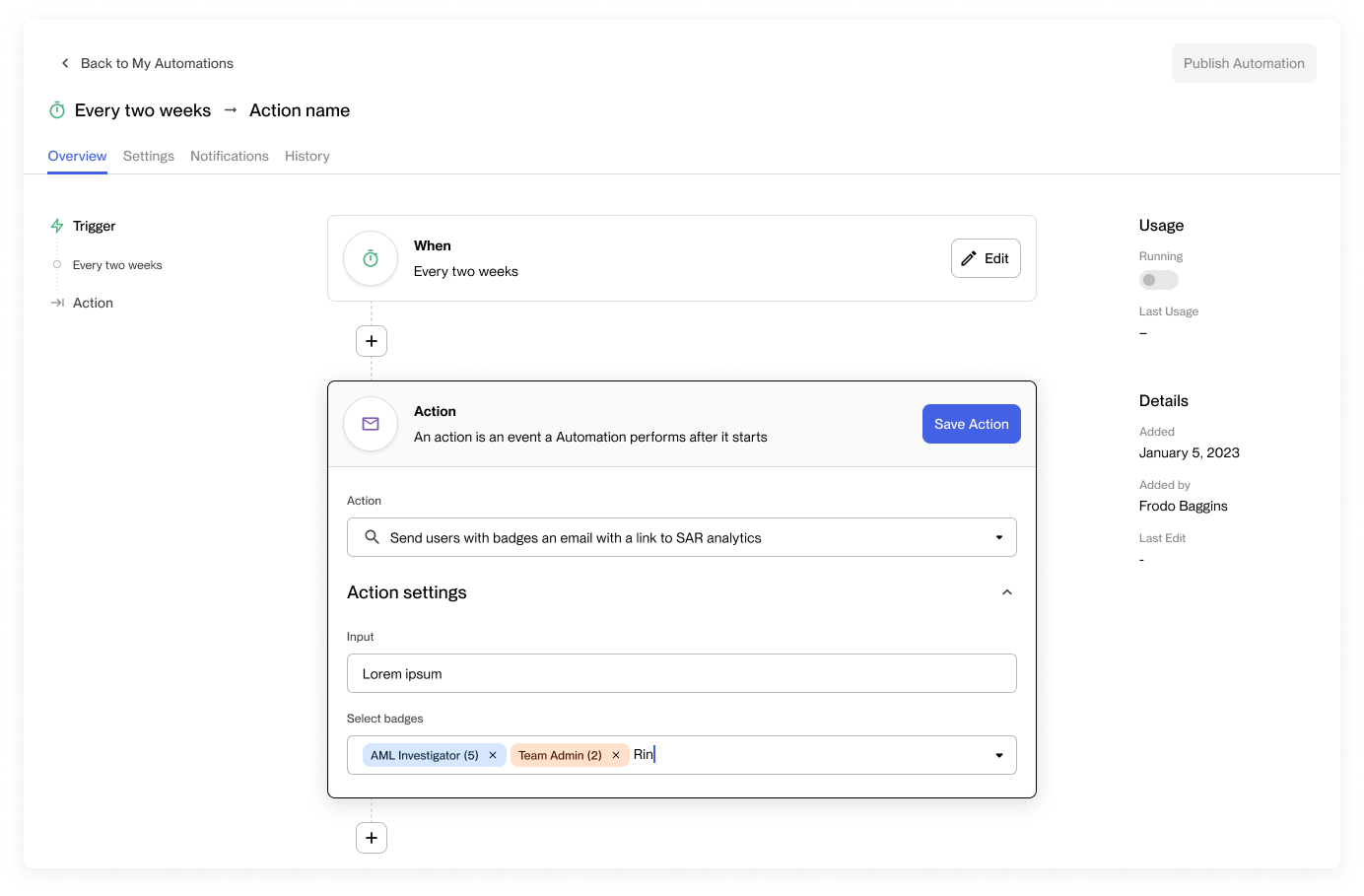Click the envelope icon in Action card
This screenshot has width=1364, height=896.
tap(371, 424)
